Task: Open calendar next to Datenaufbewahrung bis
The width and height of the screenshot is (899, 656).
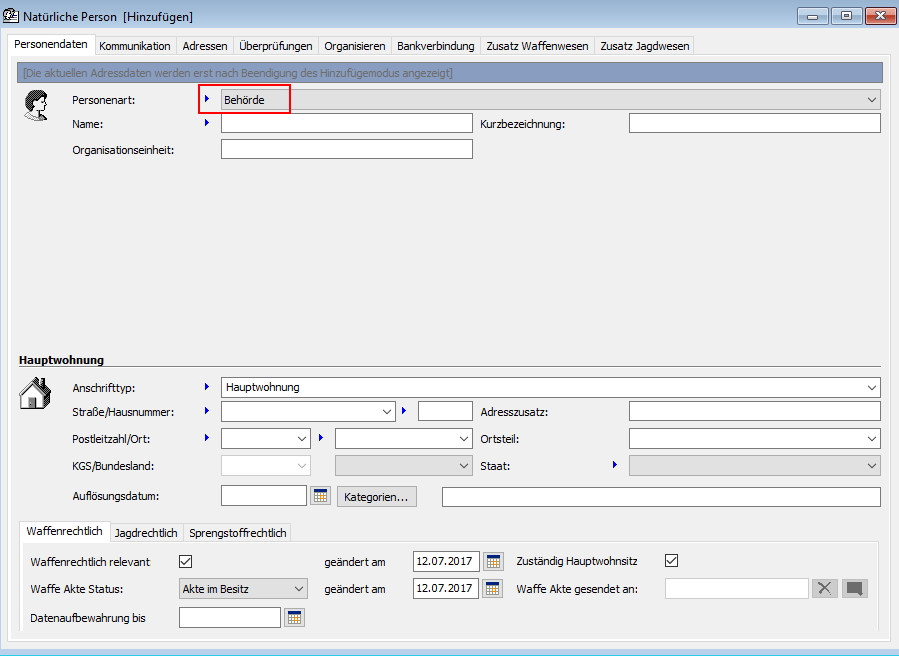Action: 294,618
